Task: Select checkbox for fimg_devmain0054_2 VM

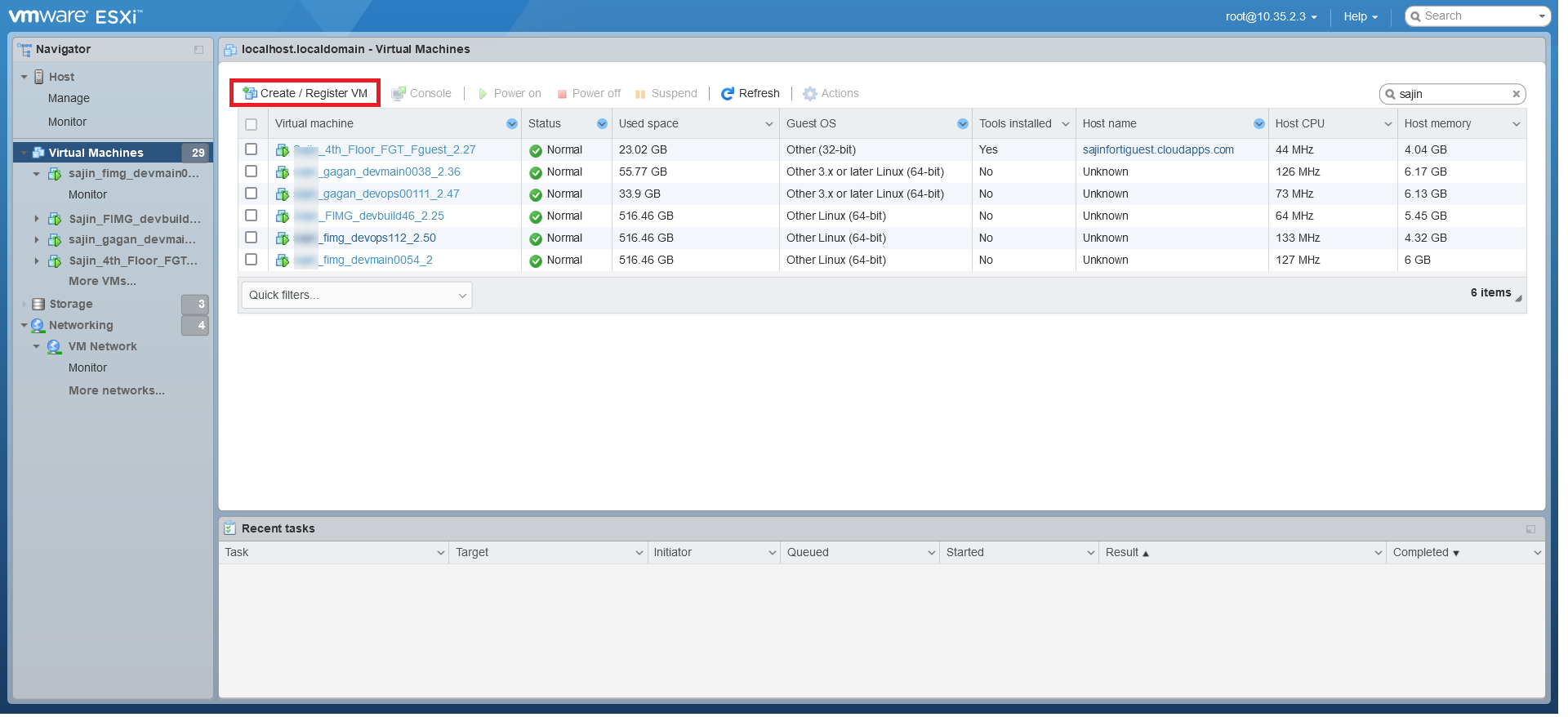Action: pyautogui.click(x=252, y=260)
